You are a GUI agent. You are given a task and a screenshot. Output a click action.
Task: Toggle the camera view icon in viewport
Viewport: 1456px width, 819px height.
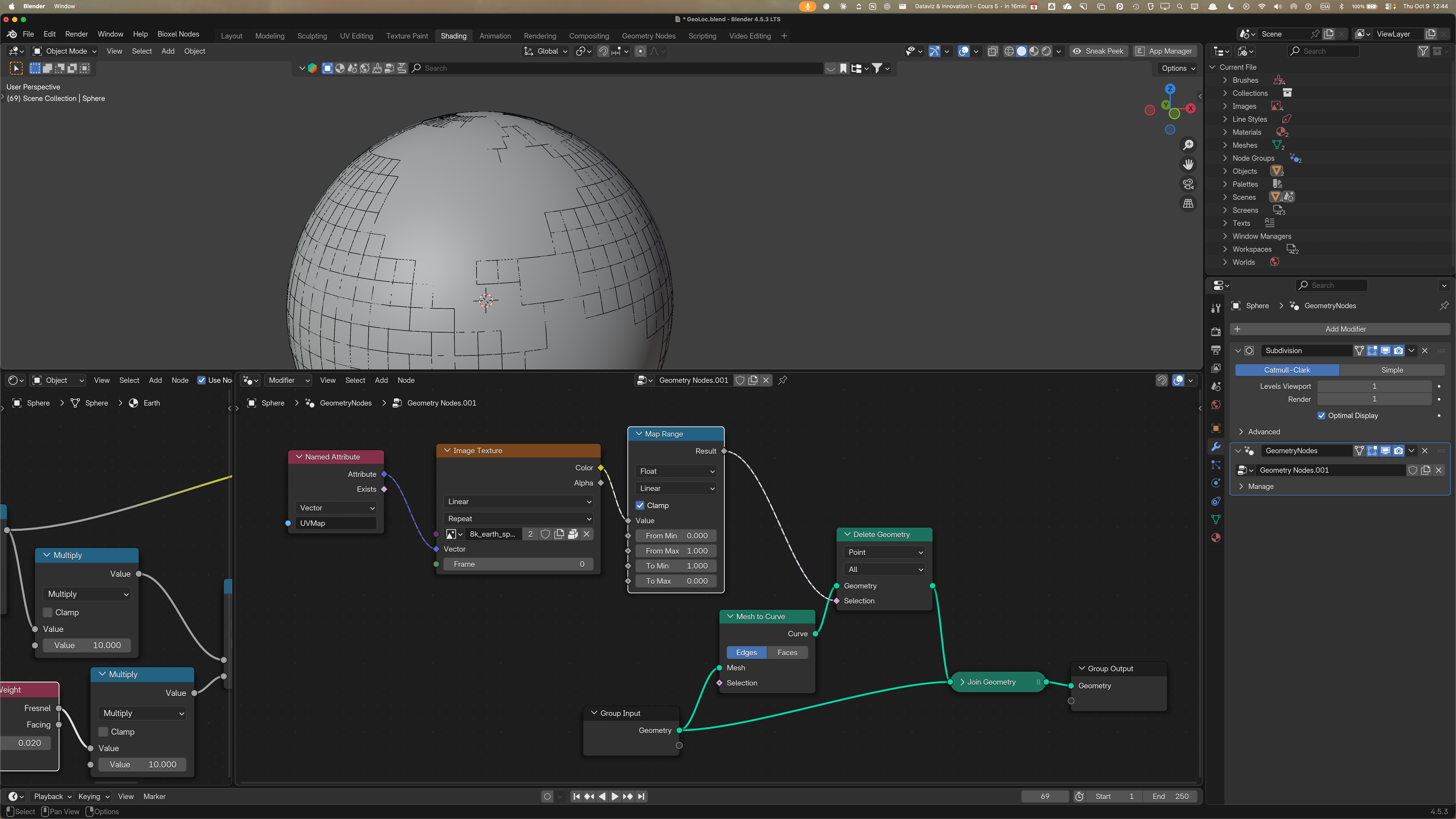point(1188,184)
